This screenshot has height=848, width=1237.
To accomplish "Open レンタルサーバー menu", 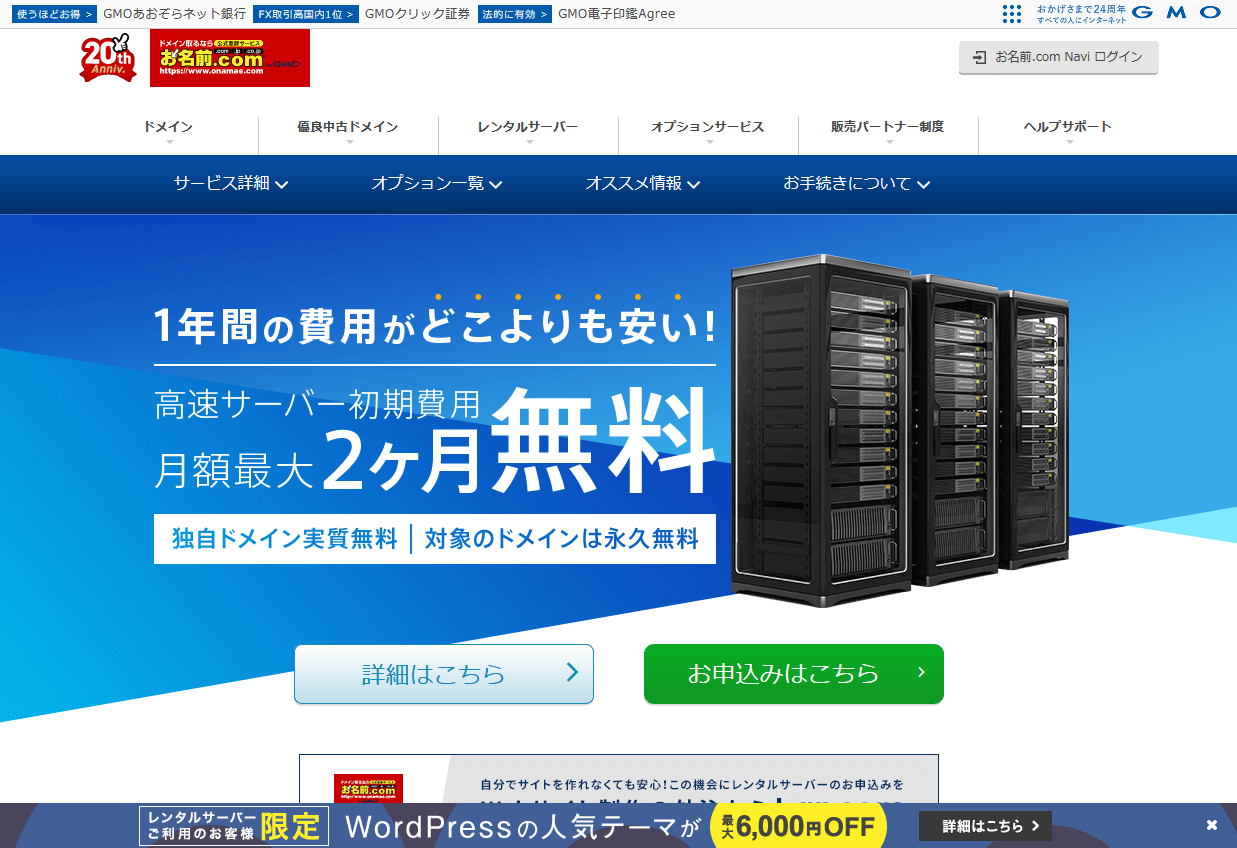I will 528,128.
